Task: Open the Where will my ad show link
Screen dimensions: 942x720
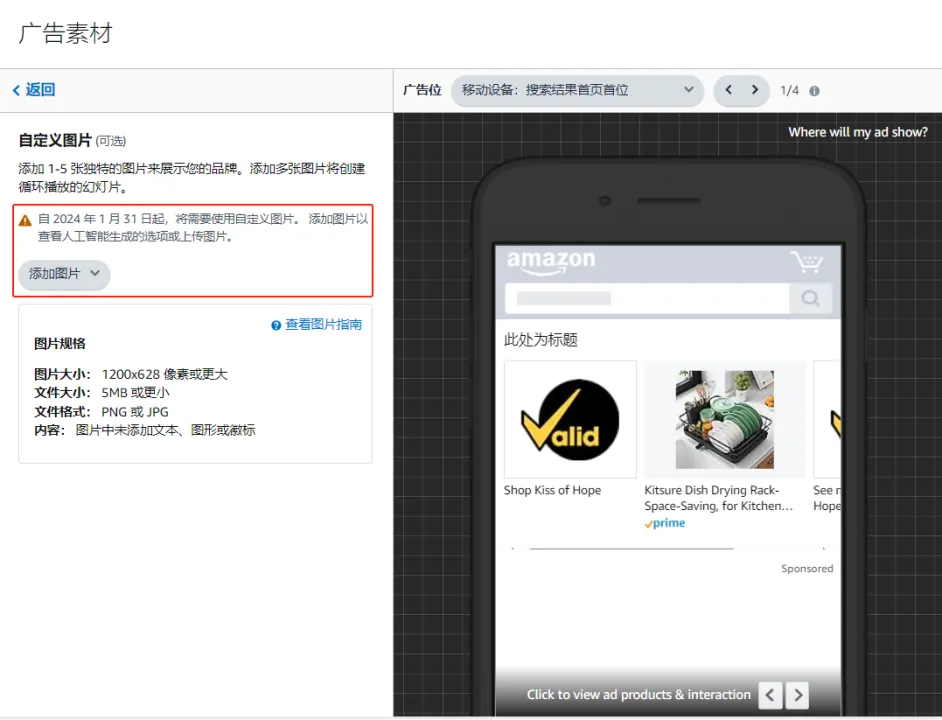Action: 858,132
